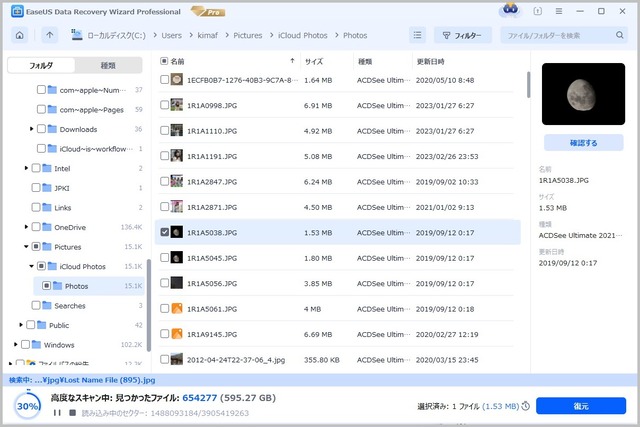This screenshot has width=640, height=427.
Task: Switch to the 種類 tab
Action: [108, 65]
